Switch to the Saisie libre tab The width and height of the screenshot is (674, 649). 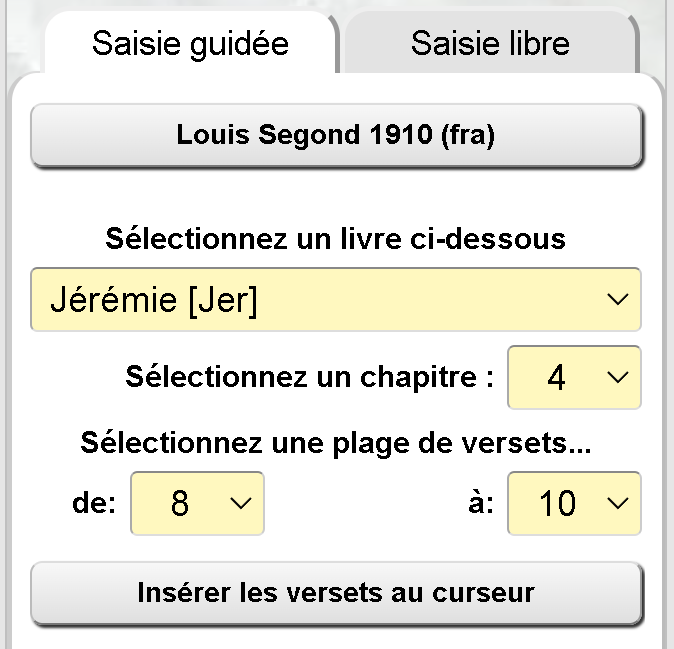490,44
